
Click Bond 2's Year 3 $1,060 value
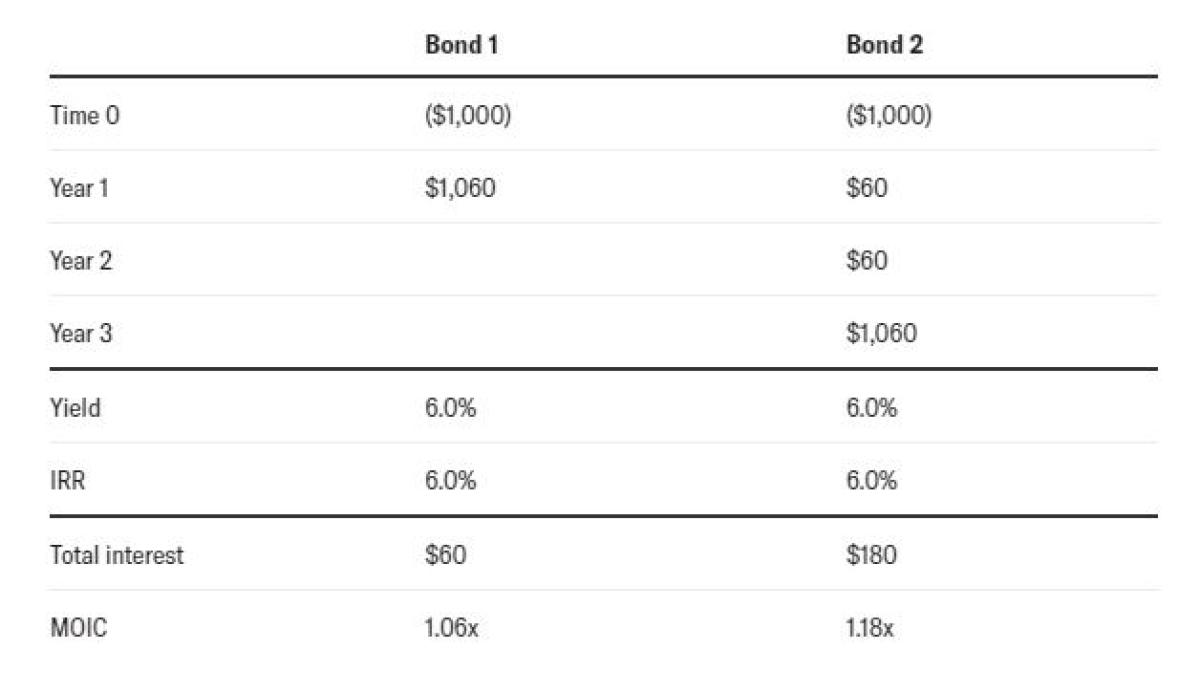[x=881, y=334]
